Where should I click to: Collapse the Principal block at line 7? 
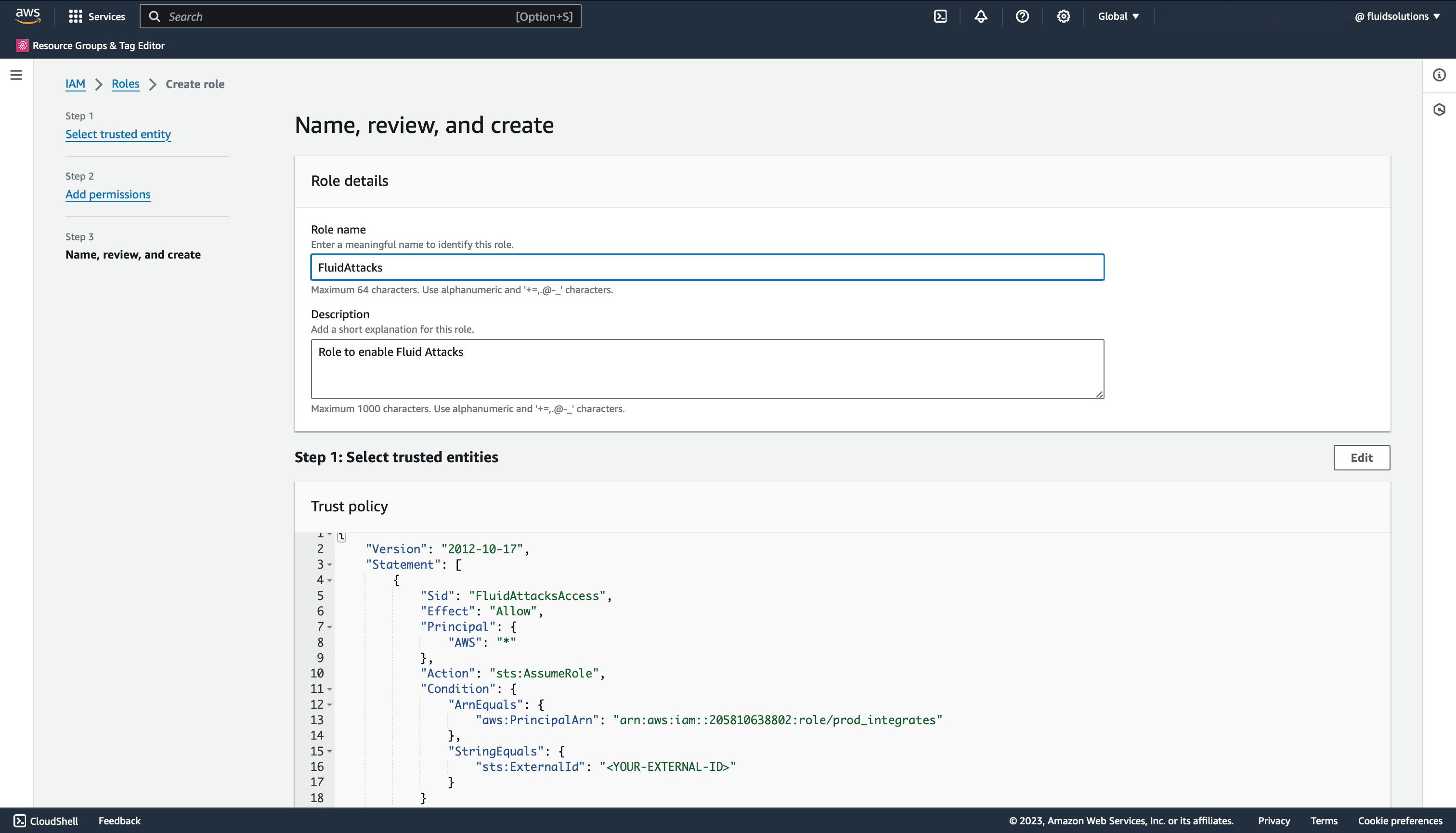pyautogui.click(x=329, y=627)
